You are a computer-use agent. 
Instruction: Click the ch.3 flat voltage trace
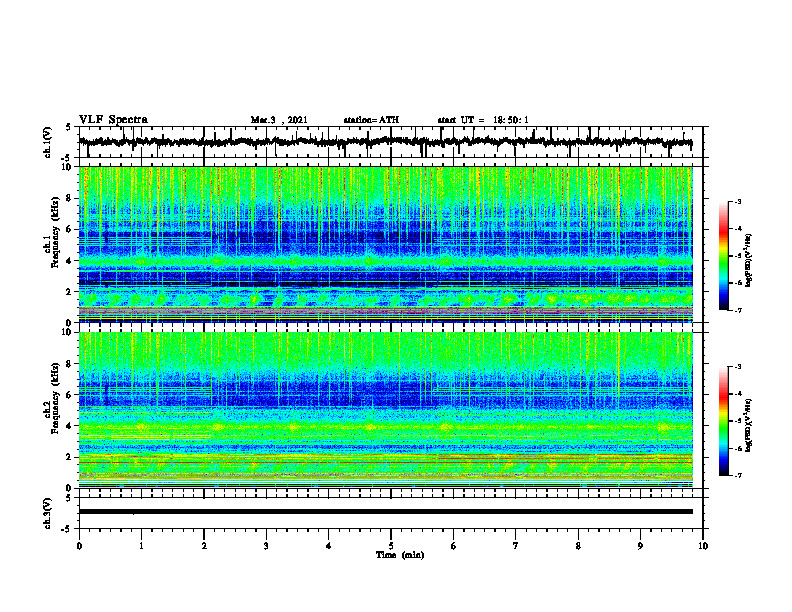385,512
